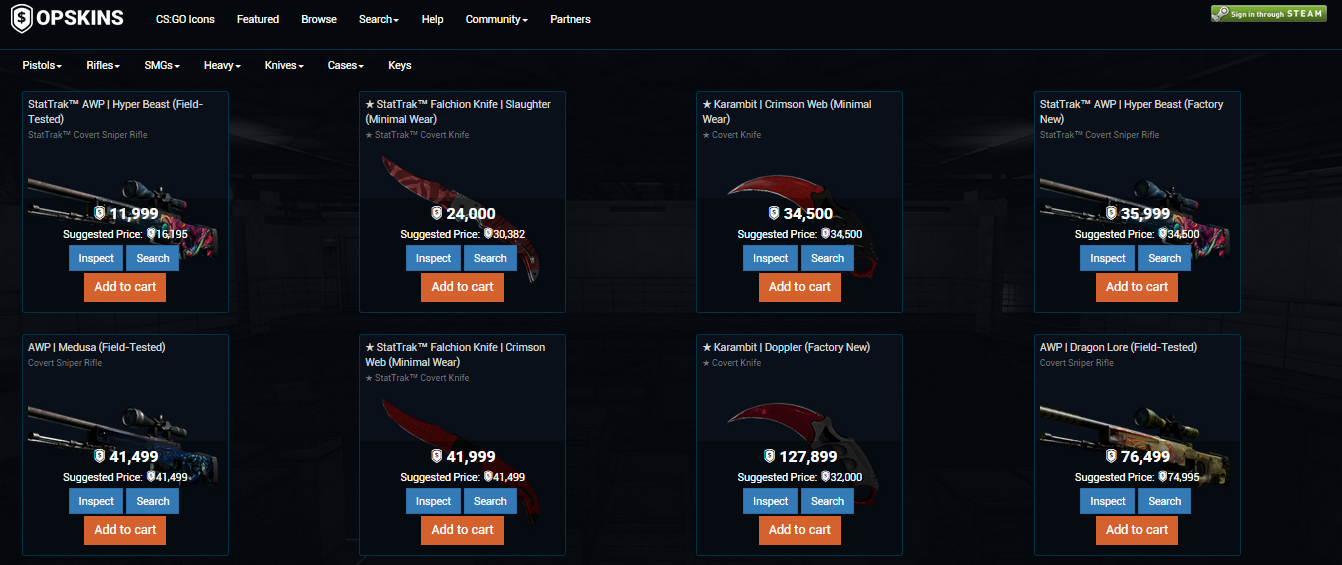Open Karambit Crimson Web (Minimal Wear) title
The width and height of the screenshot is (1342, 565).
click(x=787, y=111)
